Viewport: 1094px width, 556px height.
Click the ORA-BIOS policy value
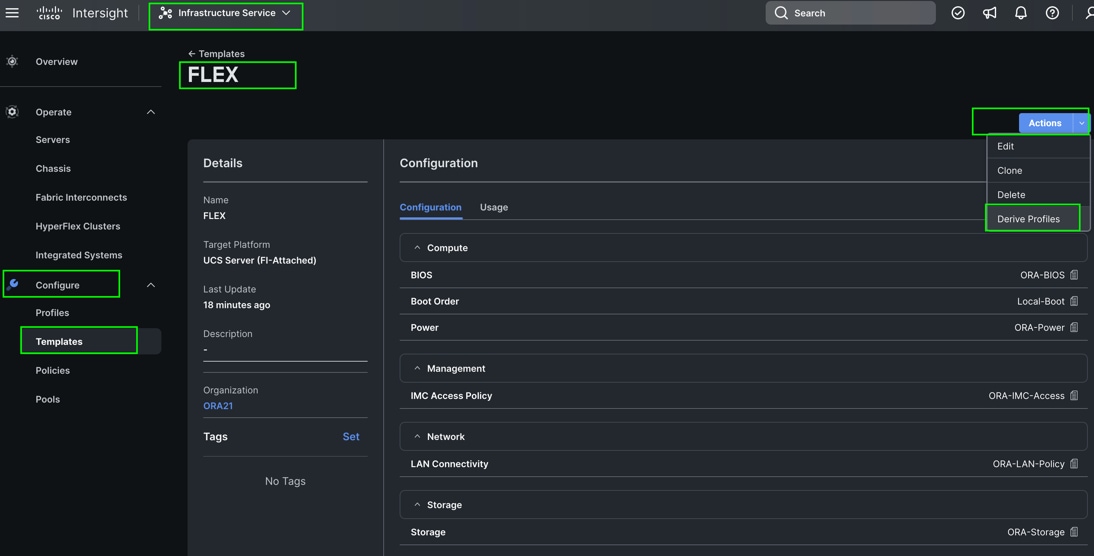[1042, 275]
